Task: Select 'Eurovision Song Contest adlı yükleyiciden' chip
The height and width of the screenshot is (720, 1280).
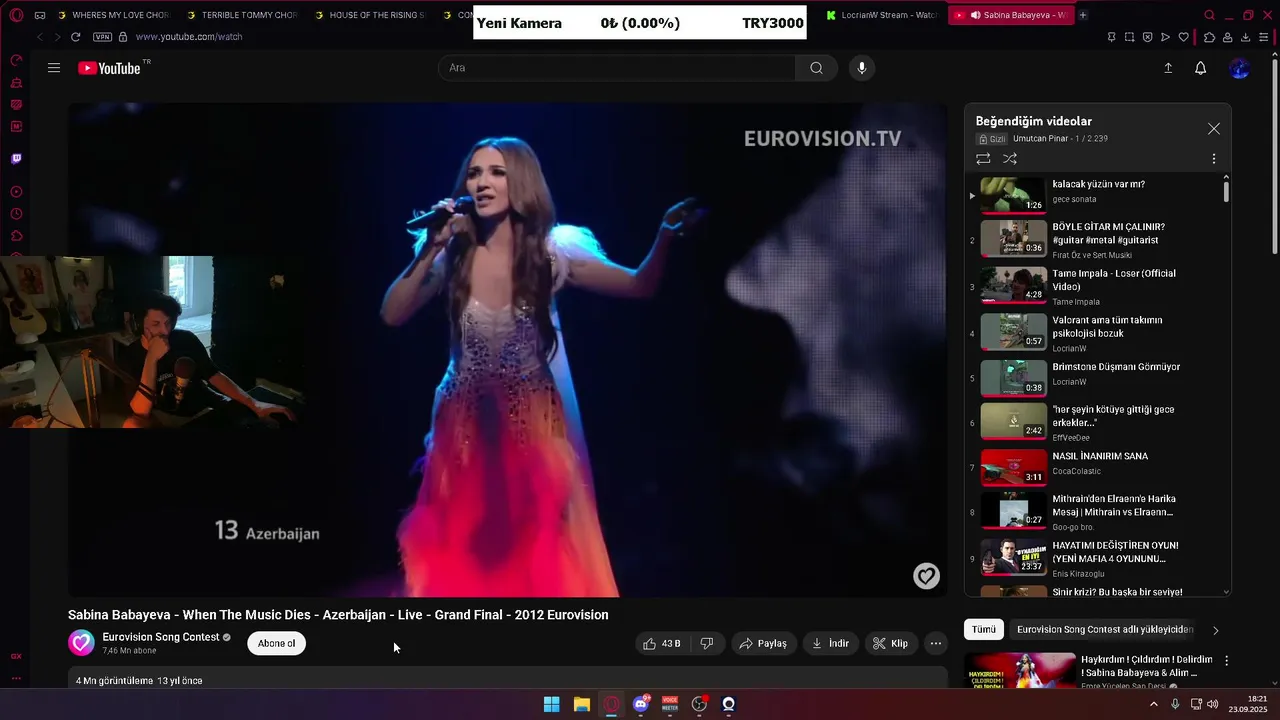Action: [x=1105, y=630]
